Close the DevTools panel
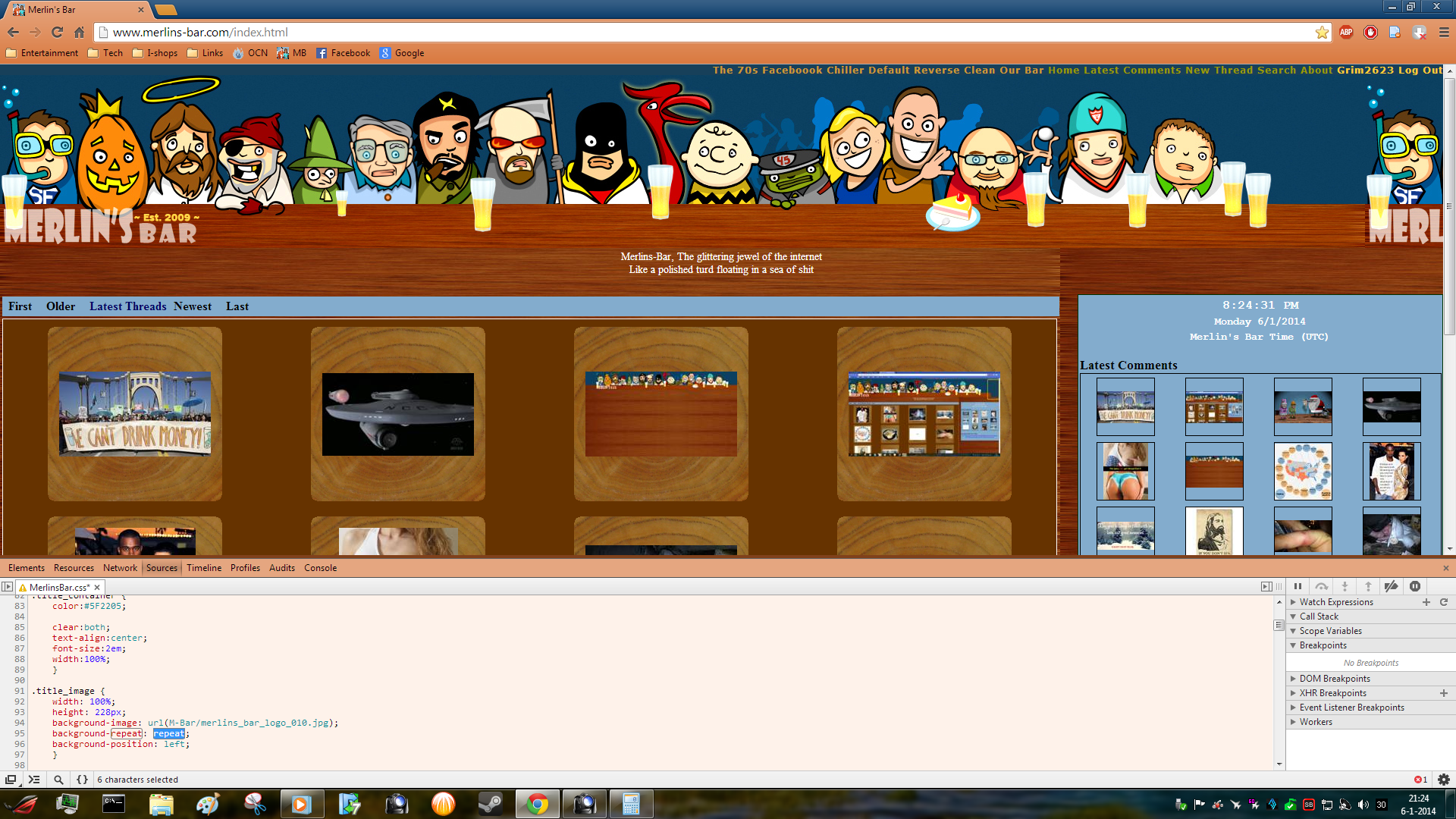 click(1445, 568)
